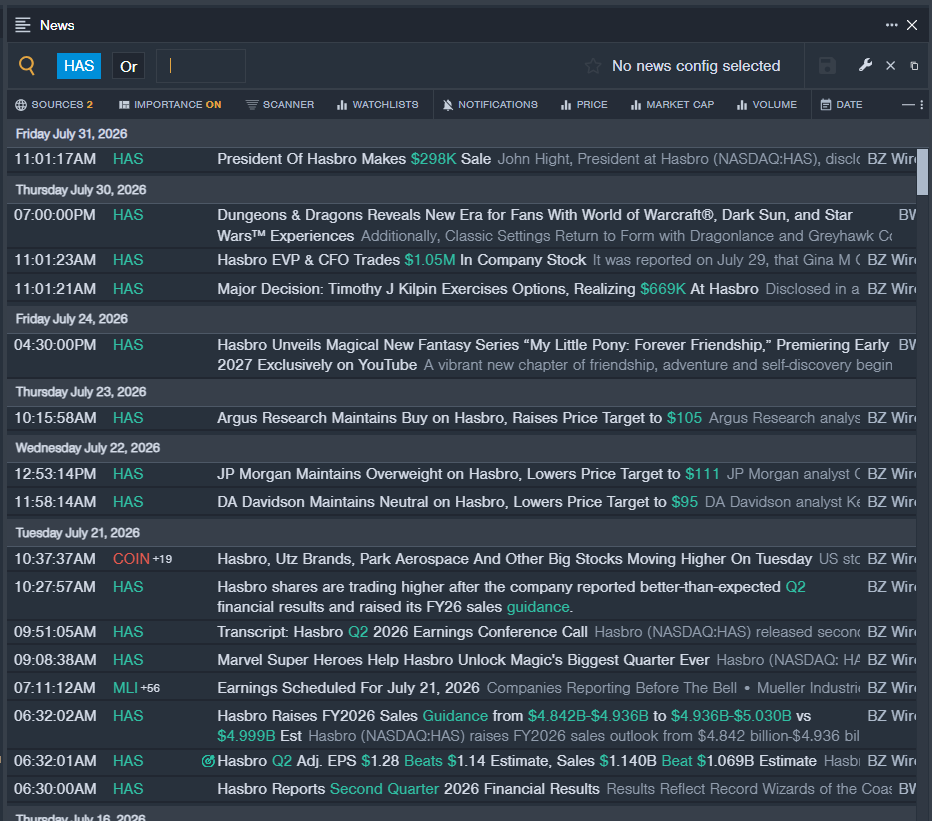Viewport: 932px width, 821px height.
Task: Open Hasbro Q2 Adj. EPS $1.28 Beats headline
Action: (517, 761)
